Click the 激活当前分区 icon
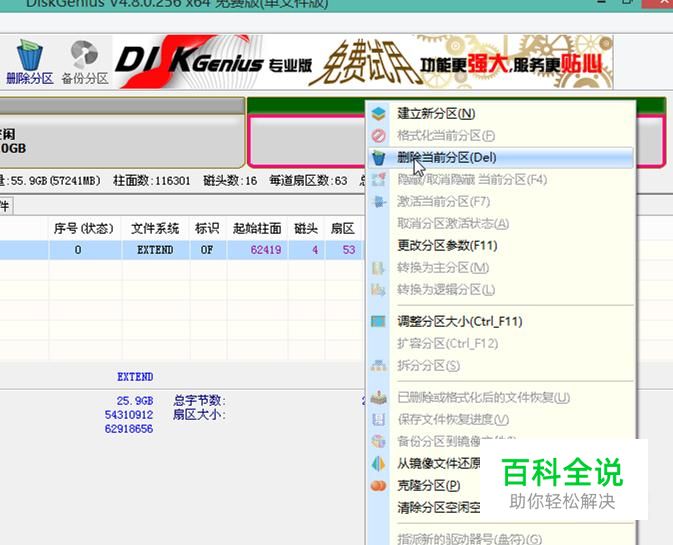The image size is (673, 545). [x=379, y=201]
